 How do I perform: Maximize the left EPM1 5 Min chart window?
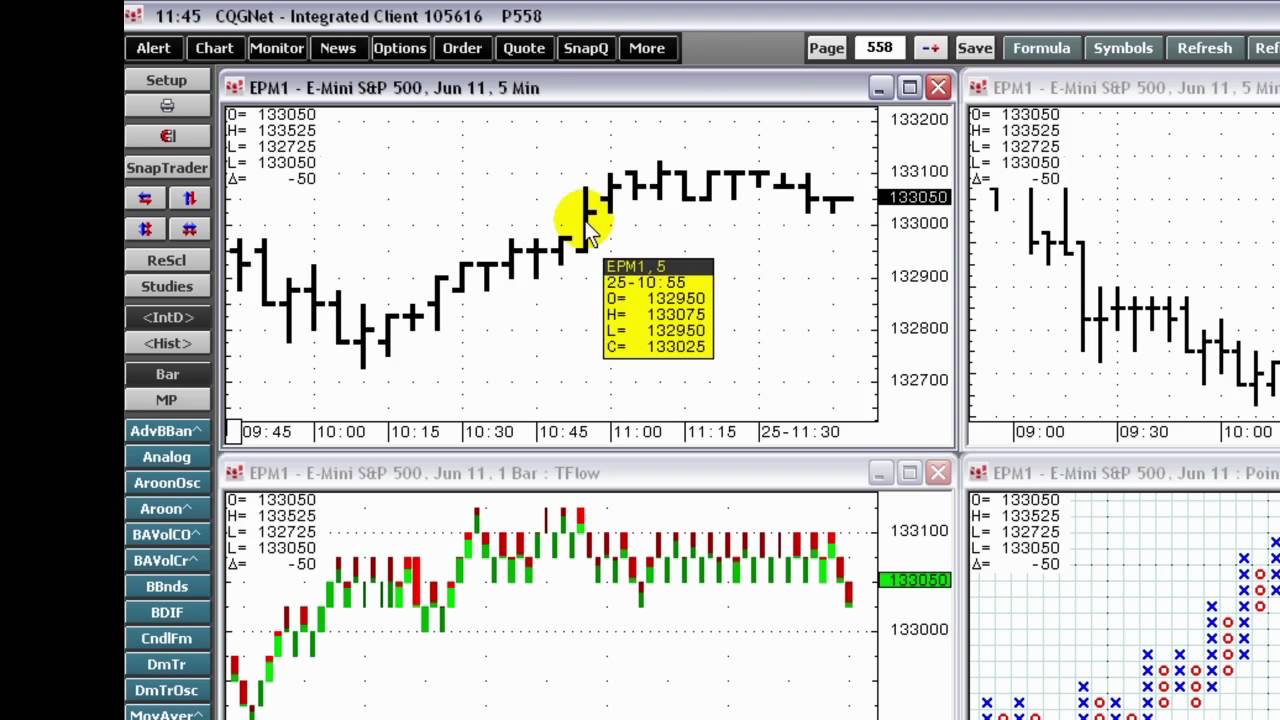point(909,88)
